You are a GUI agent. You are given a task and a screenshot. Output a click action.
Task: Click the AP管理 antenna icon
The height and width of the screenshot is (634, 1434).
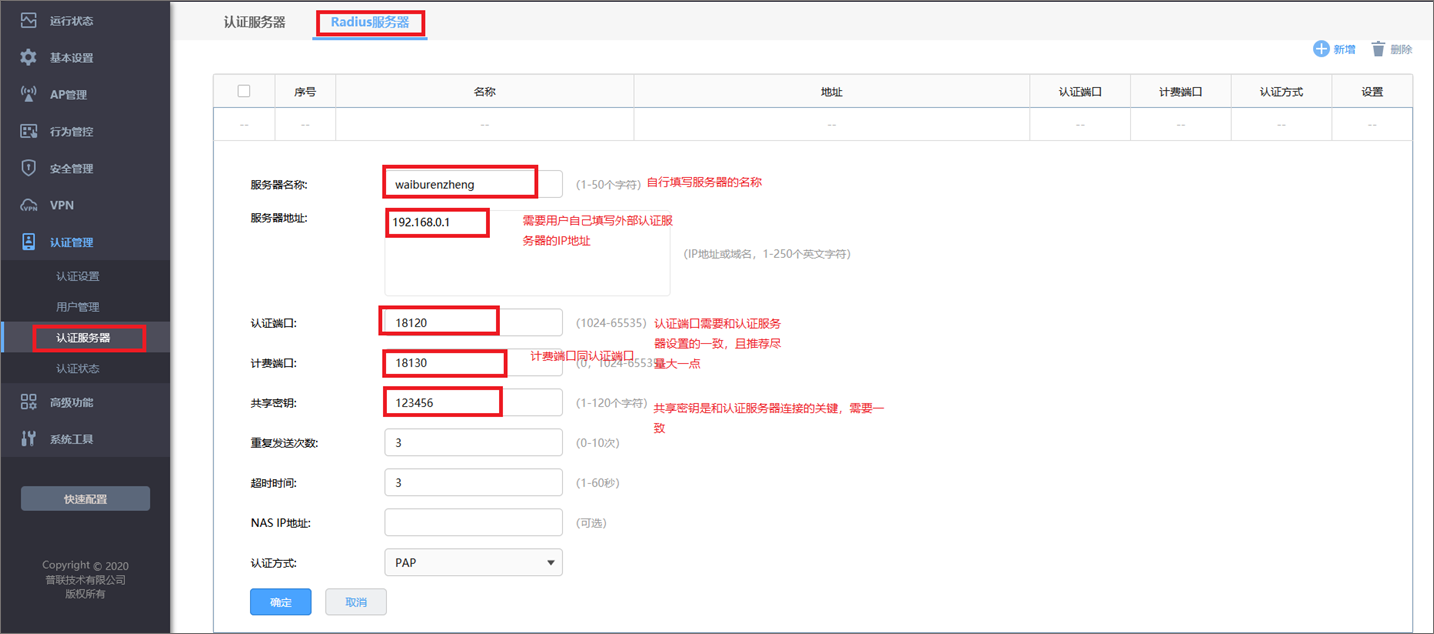pyautogui.click(x=29, y=94)
